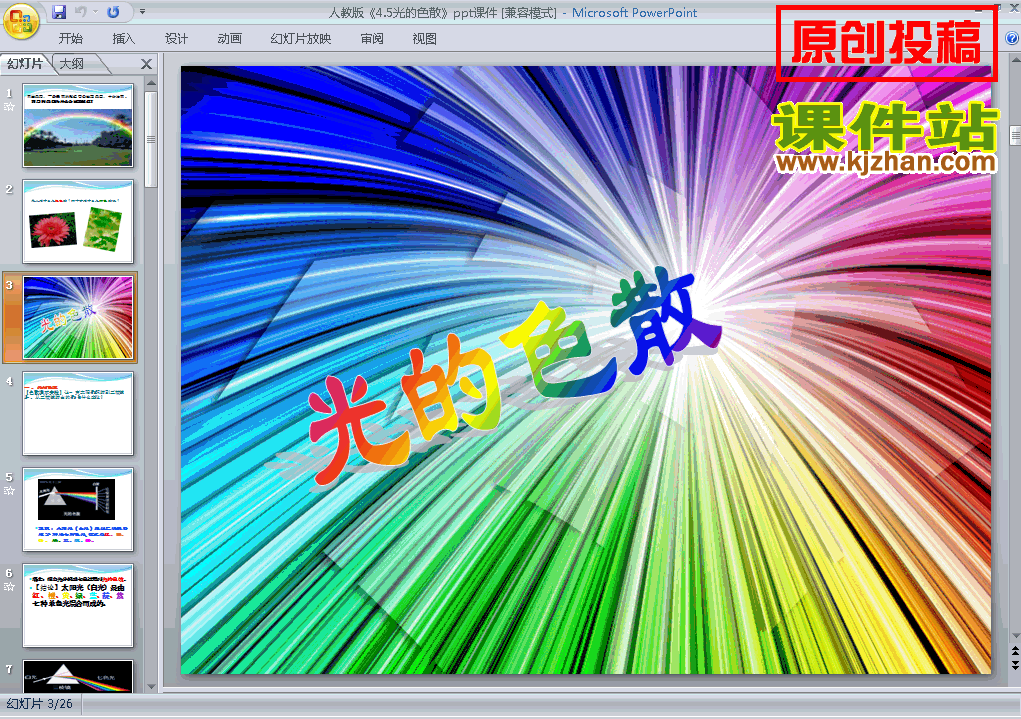Close the slides pane with X
The width and height of the screenshot is (1021, 719).
point(147,64)
